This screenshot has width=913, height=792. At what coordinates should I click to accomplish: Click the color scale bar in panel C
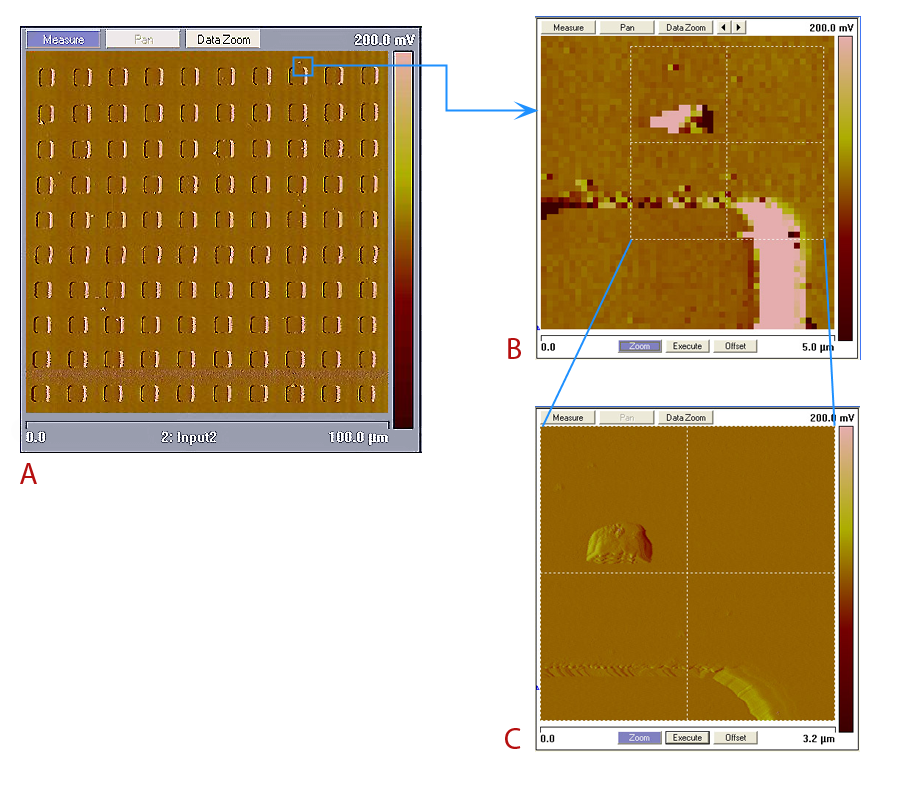[845, 578]
